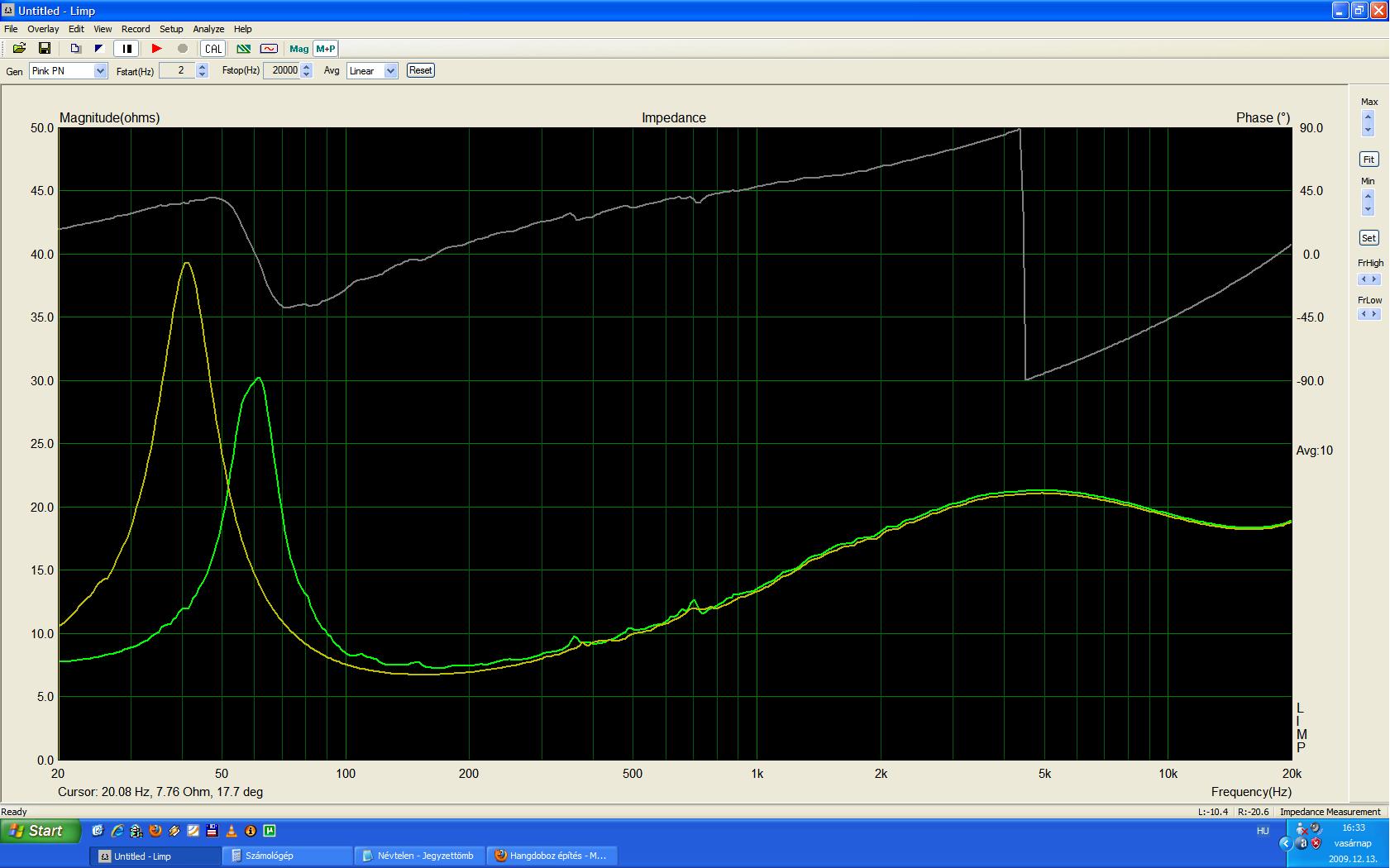1390x868 pixels.
Task: Launch VLC media player cone icon
Action: [x=232, y=831]
